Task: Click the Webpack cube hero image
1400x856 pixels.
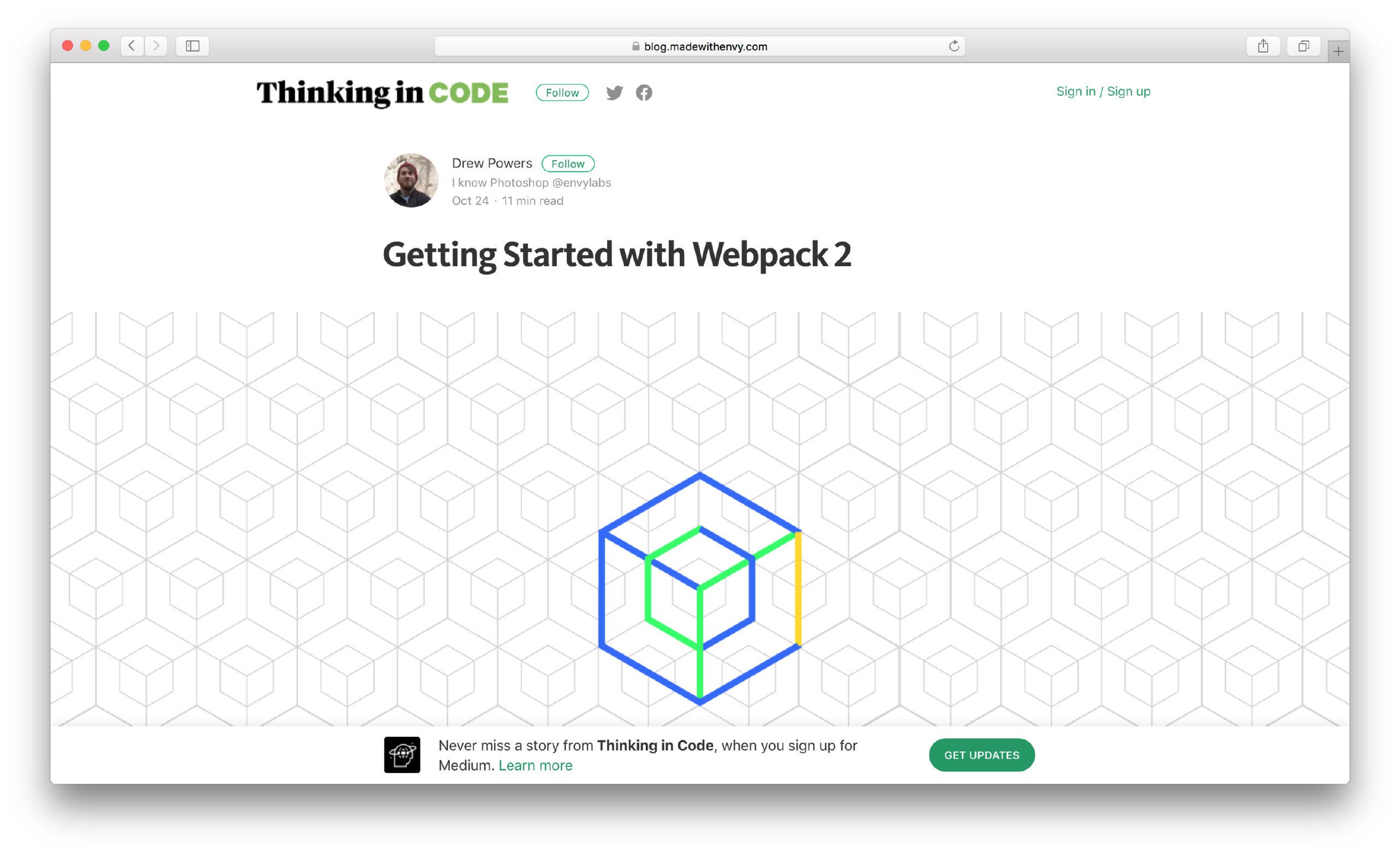Action: coord(699,589)
